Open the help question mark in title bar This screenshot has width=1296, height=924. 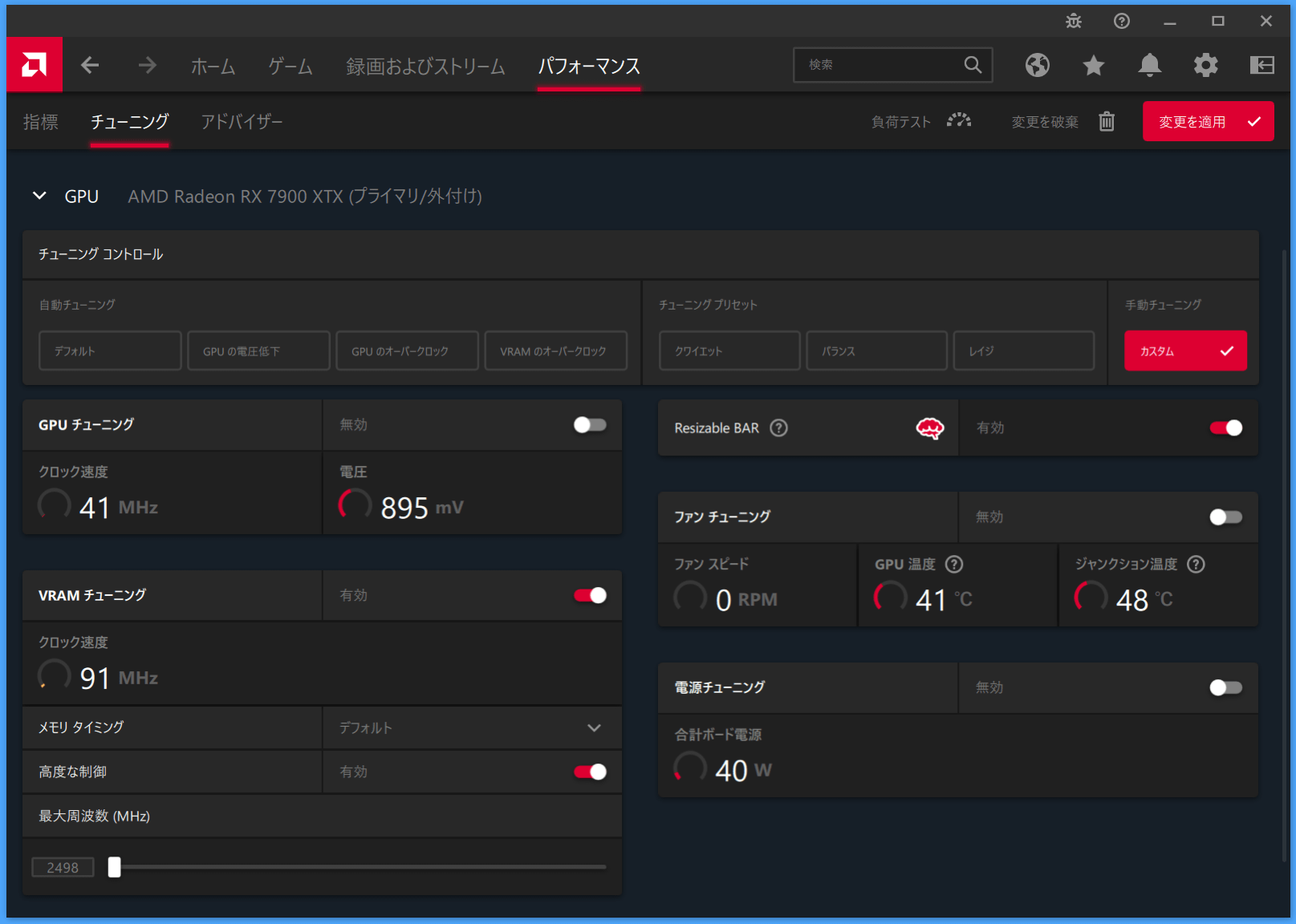click(1122, 22)
